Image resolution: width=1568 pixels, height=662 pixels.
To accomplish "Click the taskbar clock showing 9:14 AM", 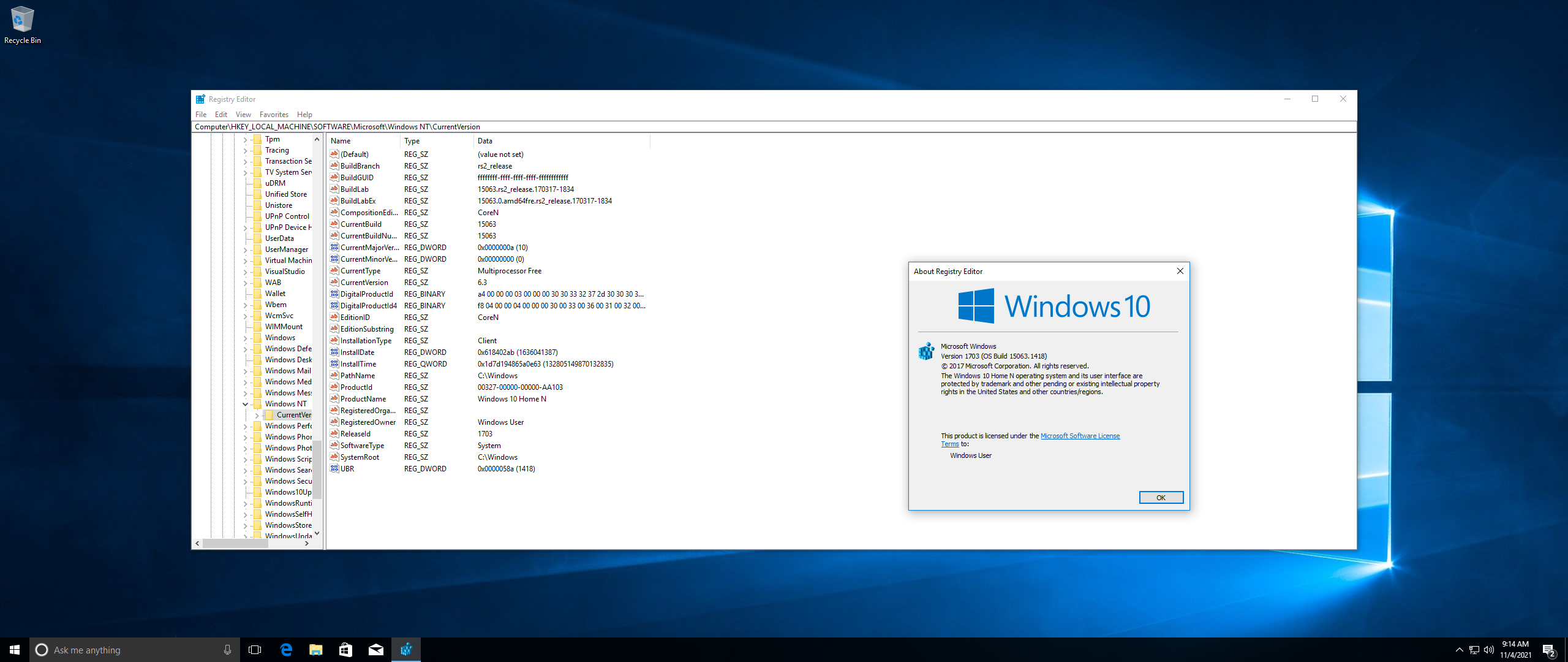I will (1515, 650).
